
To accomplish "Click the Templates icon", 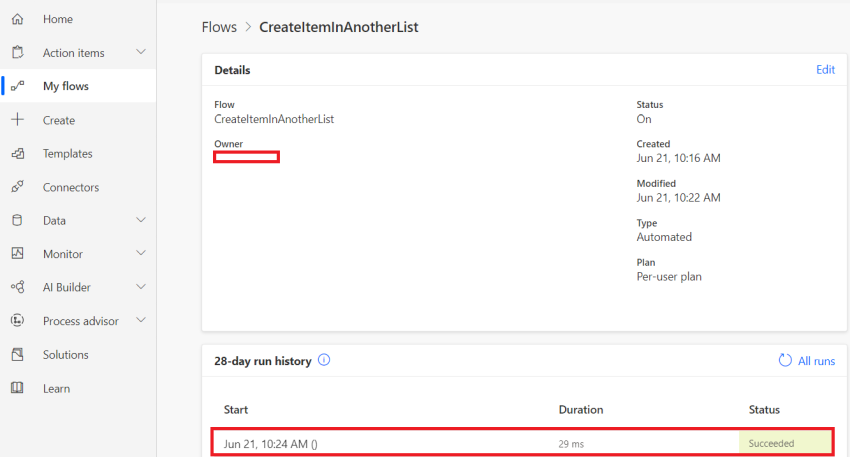I will (17, 153).
